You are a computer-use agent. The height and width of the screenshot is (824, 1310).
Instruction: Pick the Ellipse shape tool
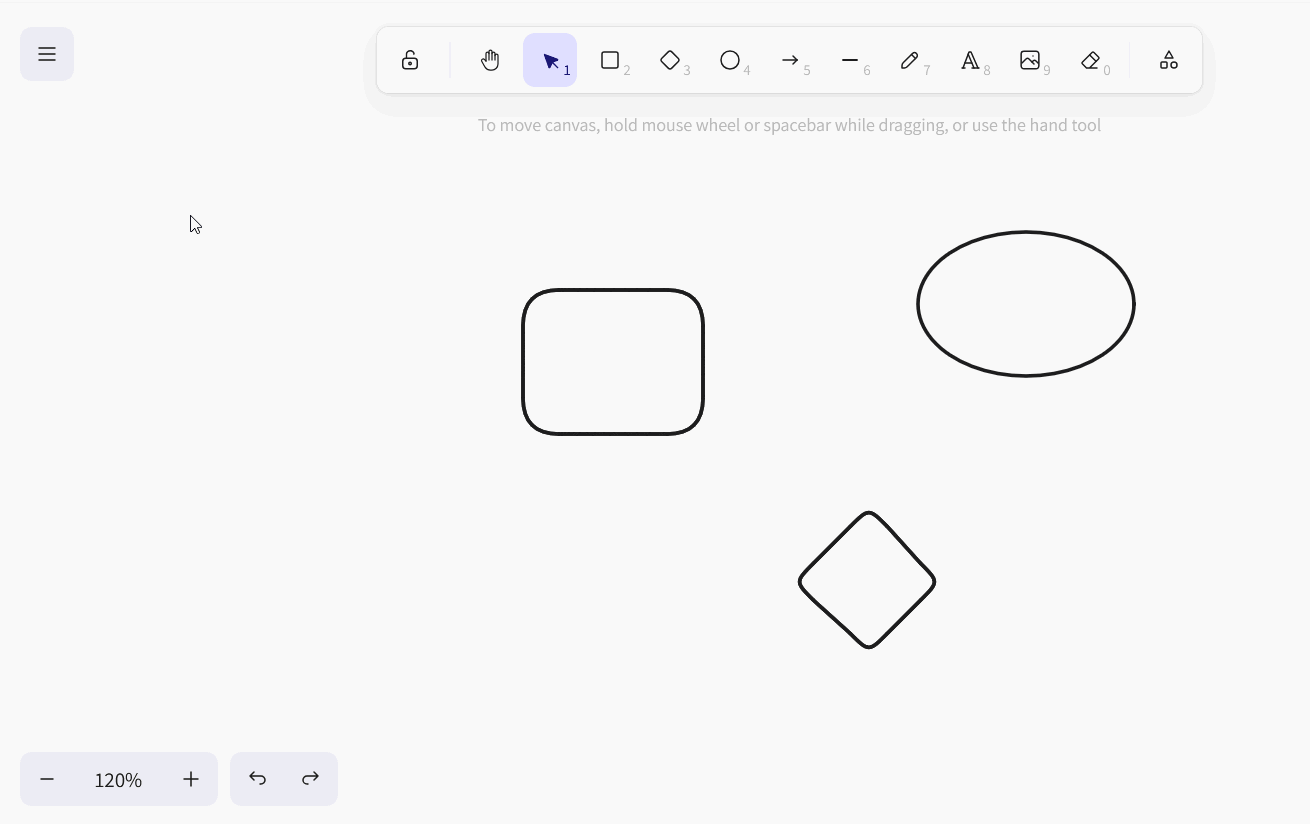pos(730,61)
